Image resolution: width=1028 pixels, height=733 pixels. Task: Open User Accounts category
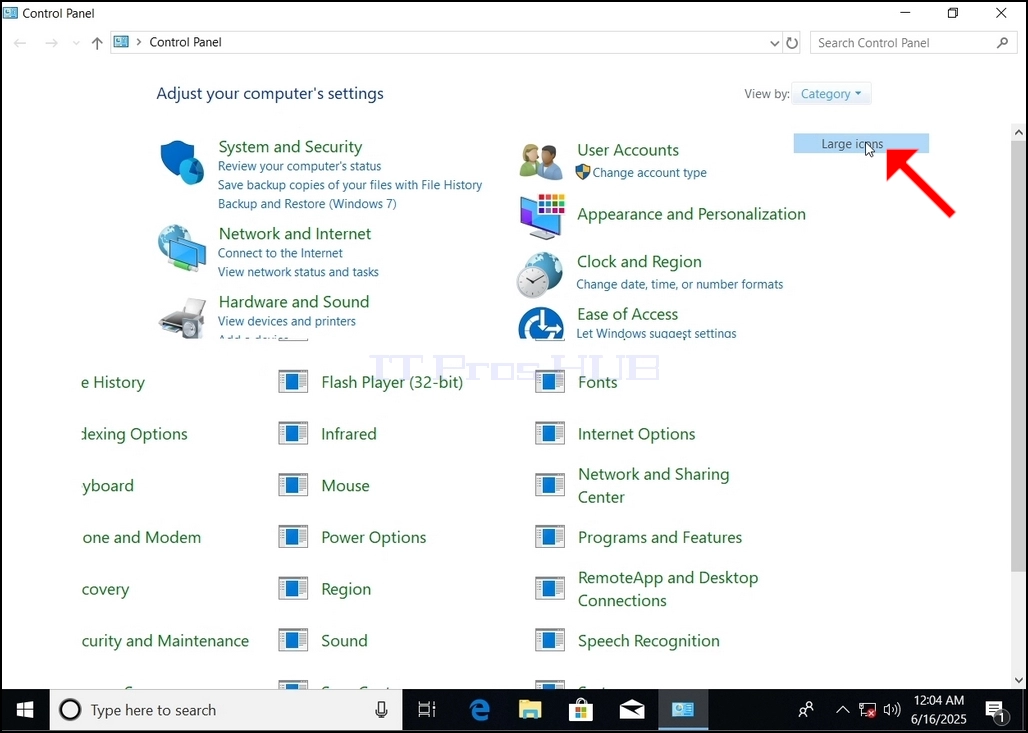[x=627, y=150]
